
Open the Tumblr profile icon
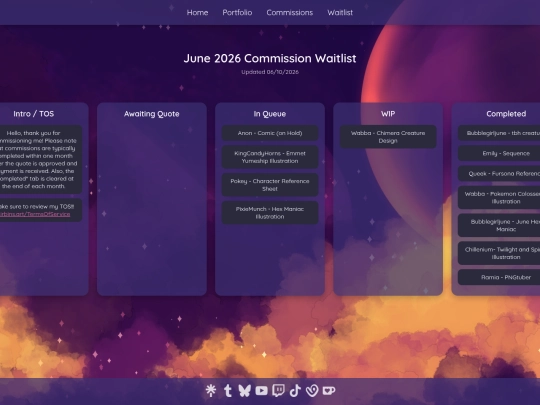point(228,391)
